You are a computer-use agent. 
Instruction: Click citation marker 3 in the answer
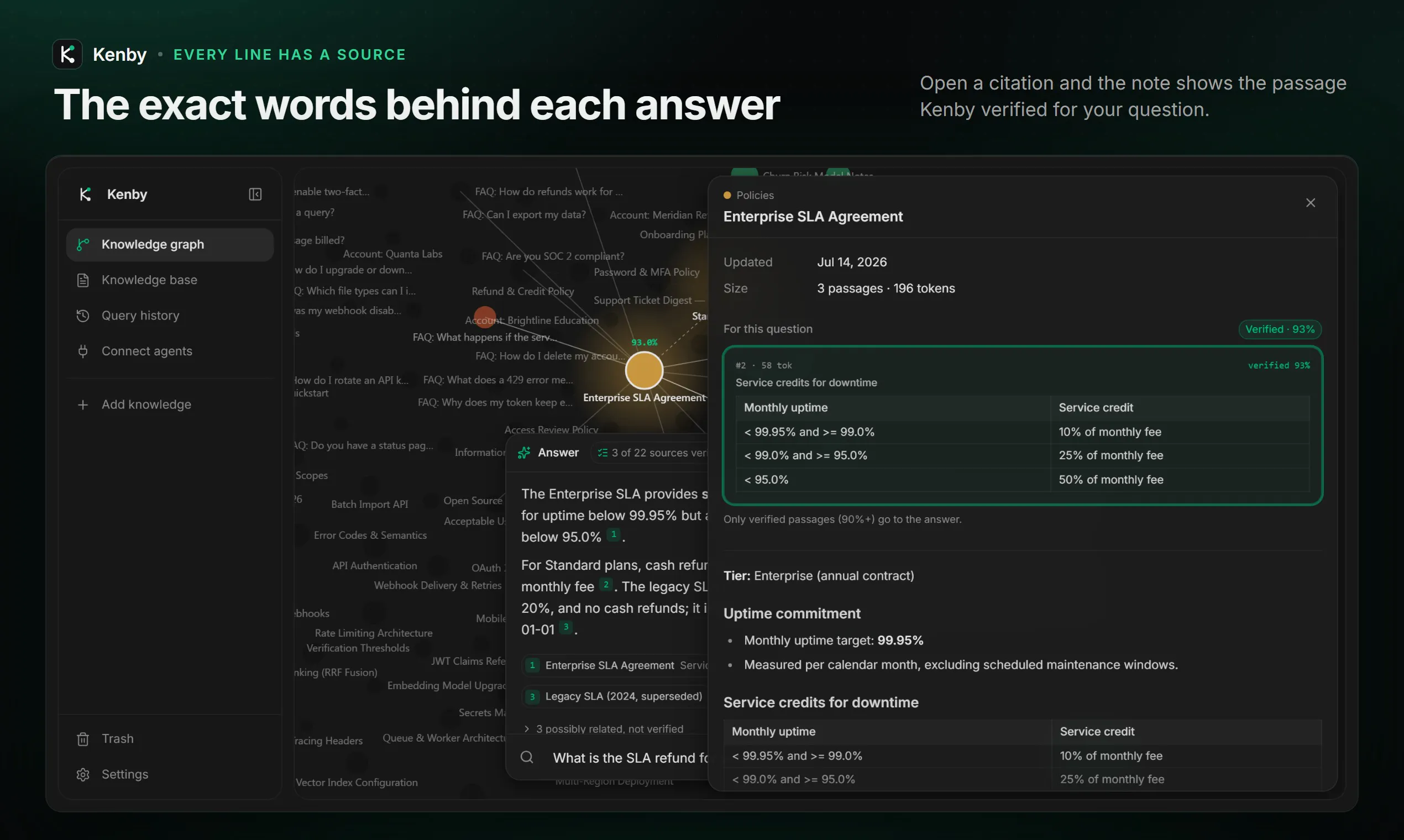(565, 627)
